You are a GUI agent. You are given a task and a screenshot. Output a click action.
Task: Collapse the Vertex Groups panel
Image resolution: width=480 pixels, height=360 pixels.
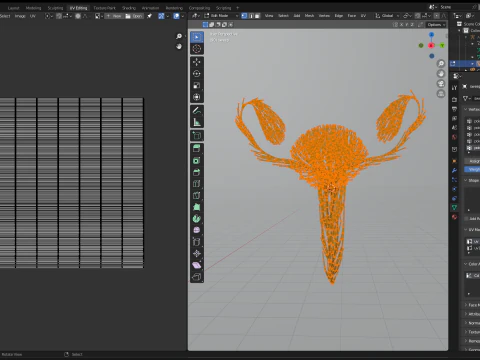[466, 109]
